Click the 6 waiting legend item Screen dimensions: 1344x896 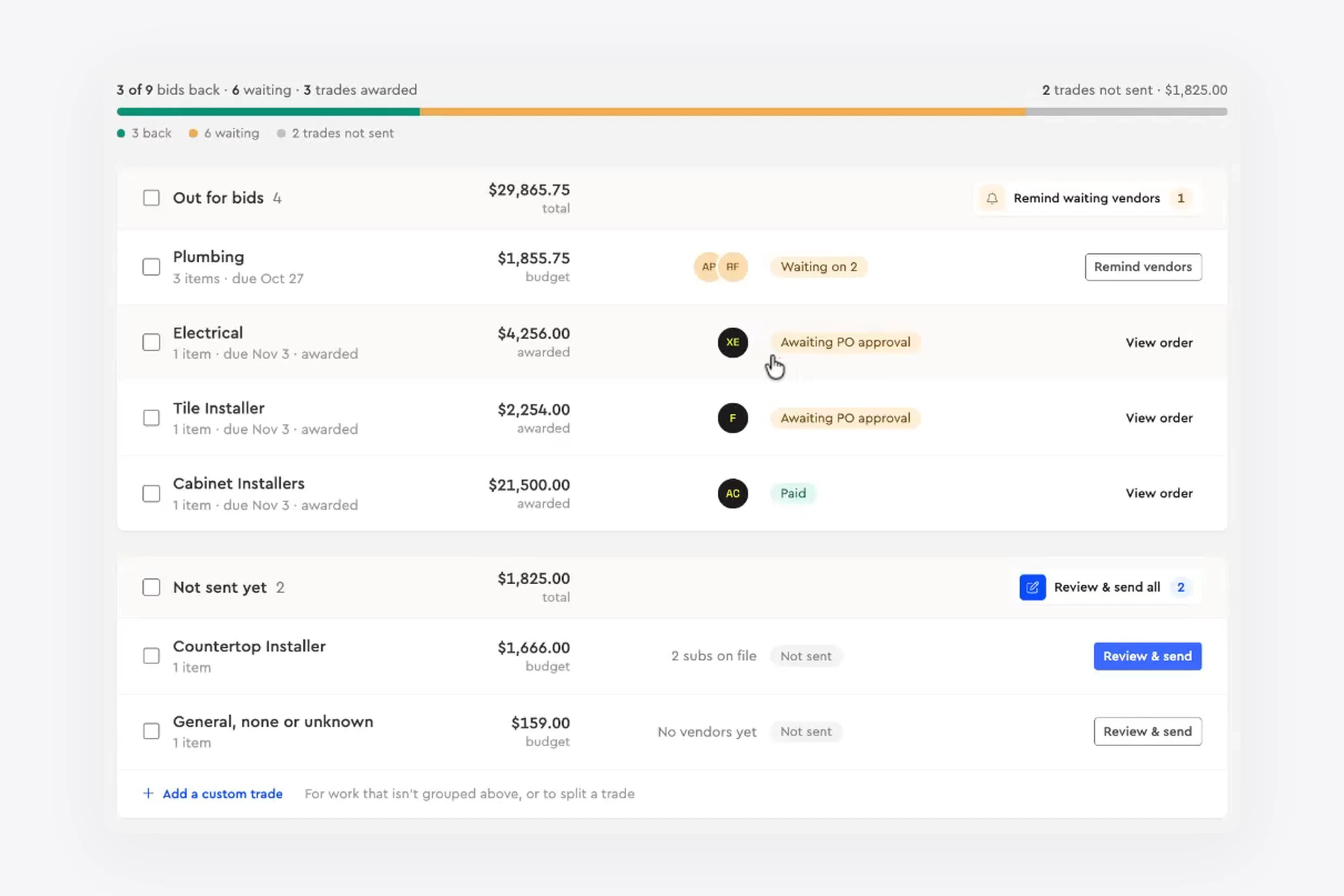click(224, 133)
